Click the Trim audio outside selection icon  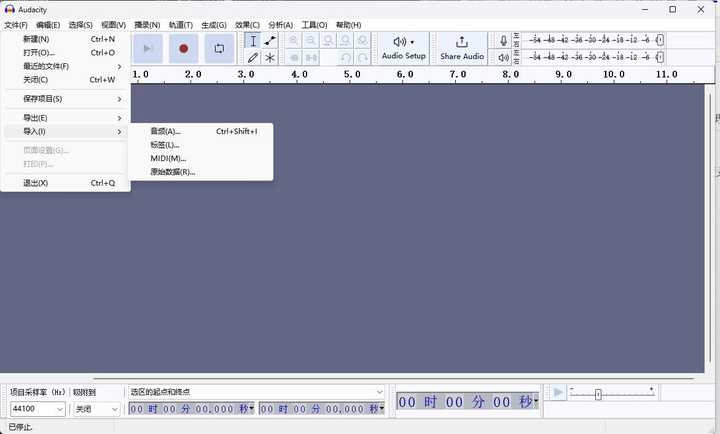(x=294, y=57)
